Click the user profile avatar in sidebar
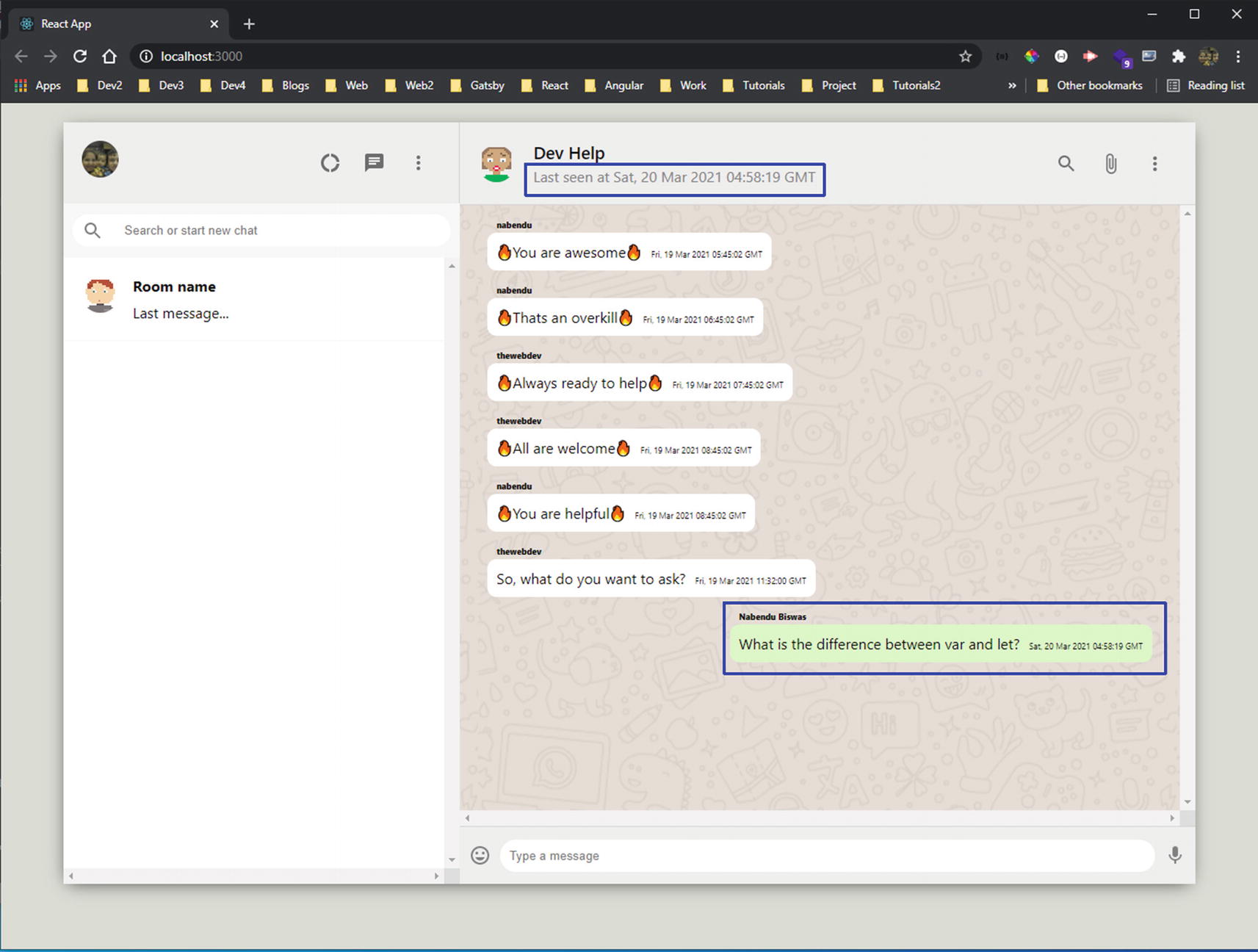 (x=101, y=159)
